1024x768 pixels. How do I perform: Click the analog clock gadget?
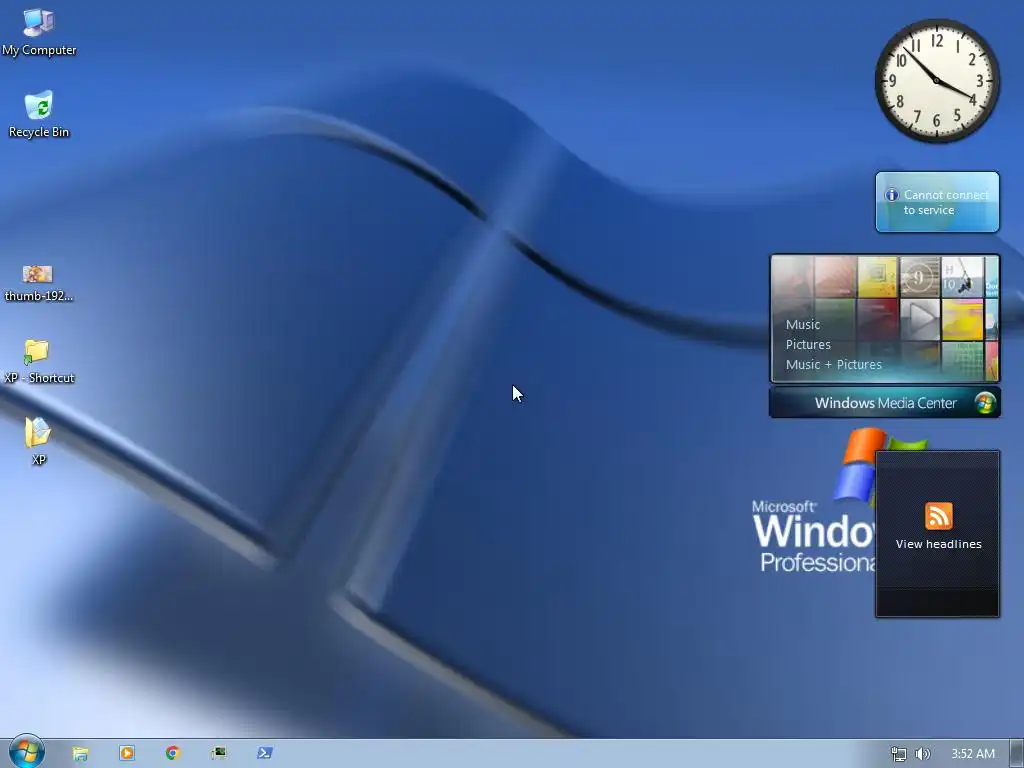tap(937, 80)
